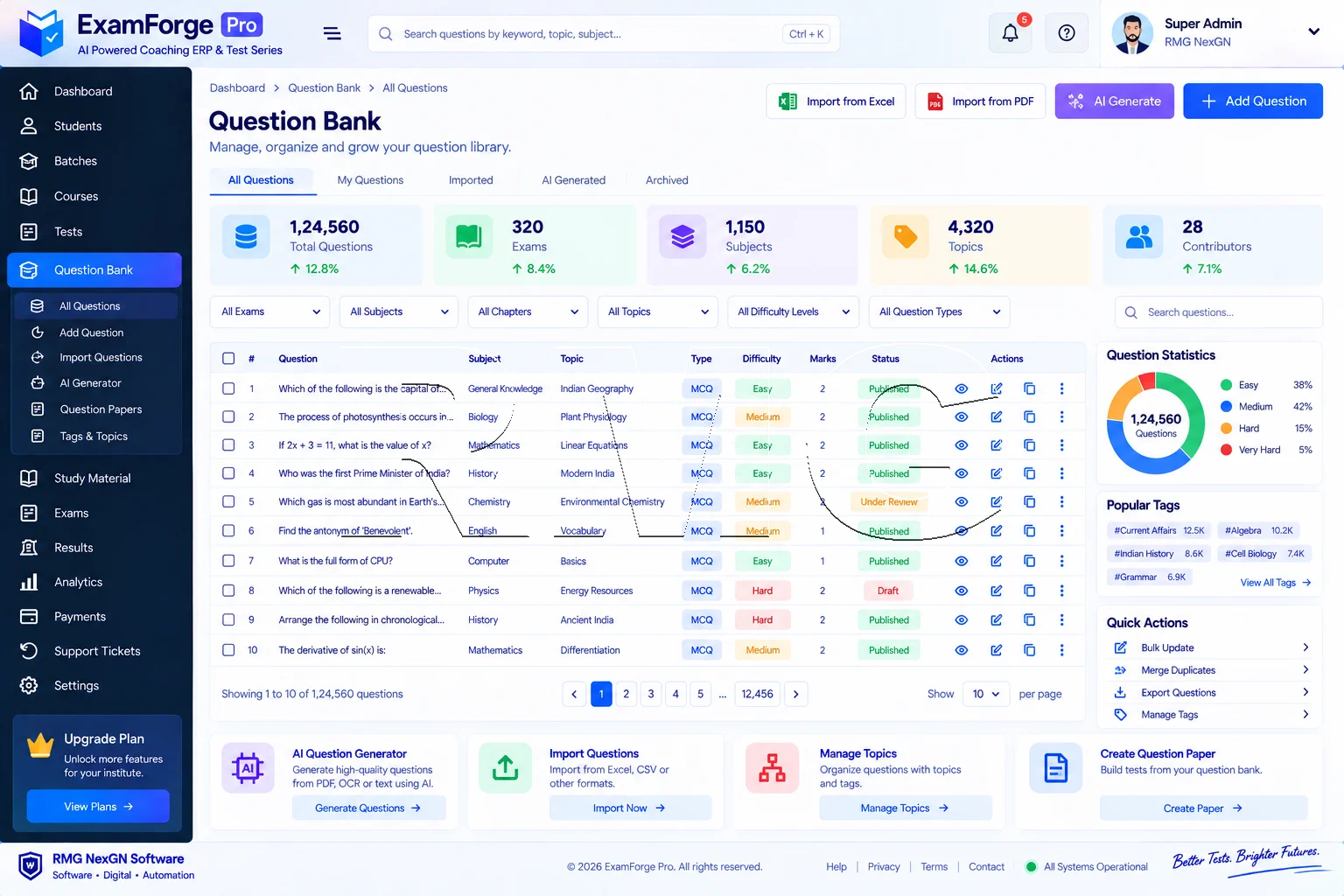Click the Add Question button
The image size is (1344, 896).
click(x=1253, y=101)
